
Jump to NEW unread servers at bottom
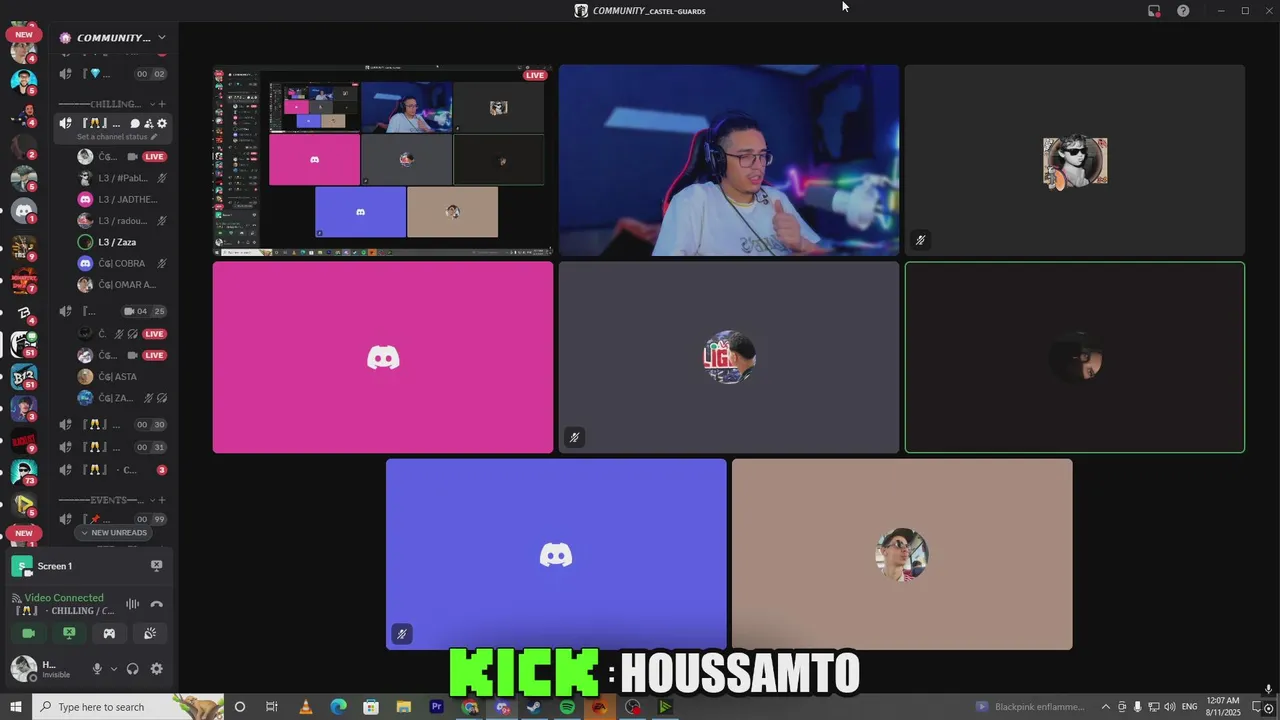coord(23,533)
